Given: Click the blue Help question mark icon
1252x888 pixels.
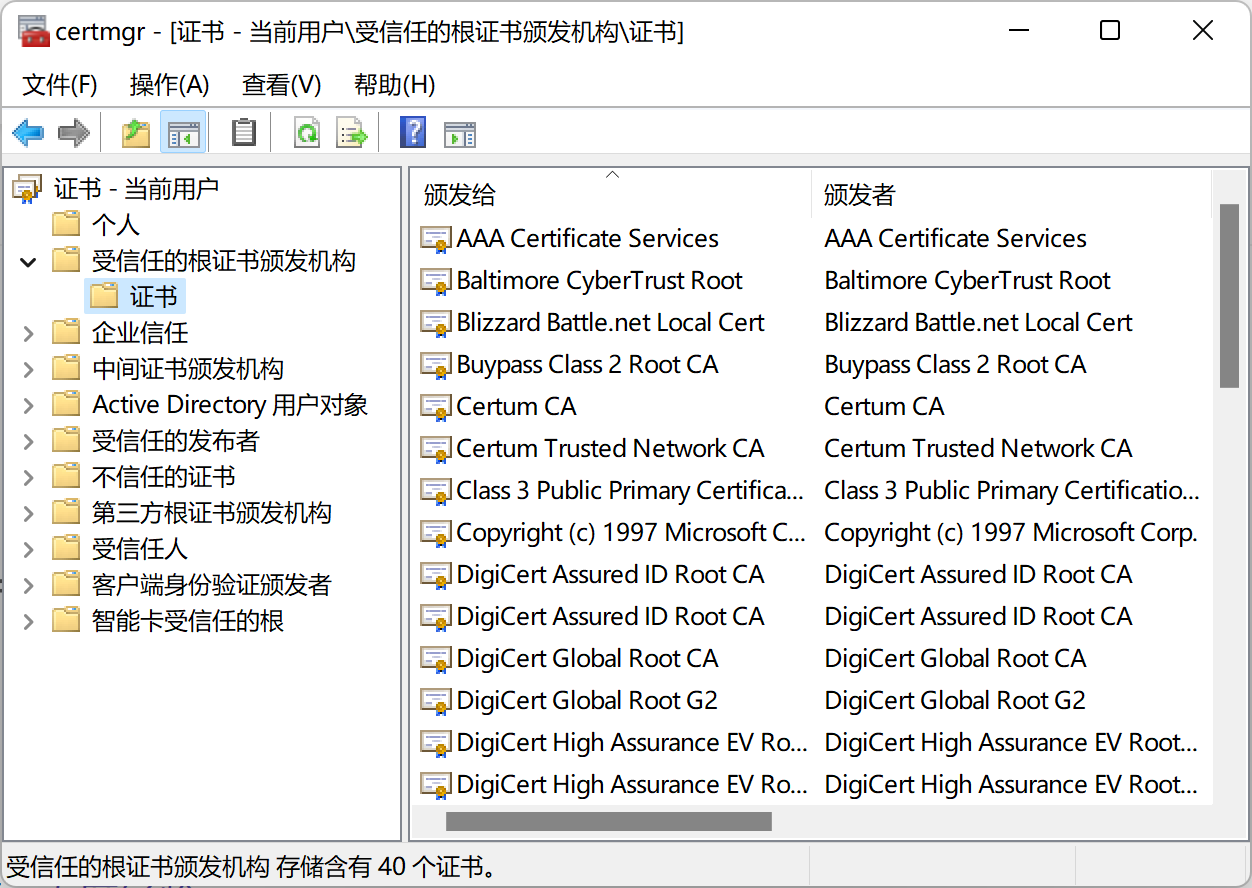Looking at the screenshot, I should point(412,132).
